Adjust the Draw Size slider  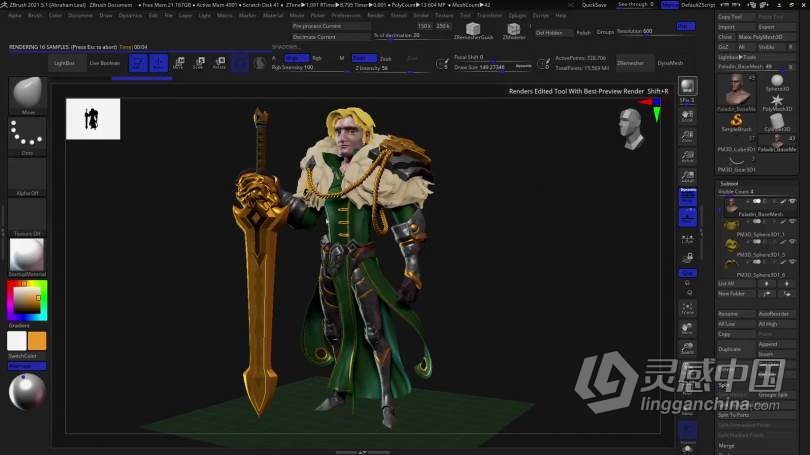[492, 67]
